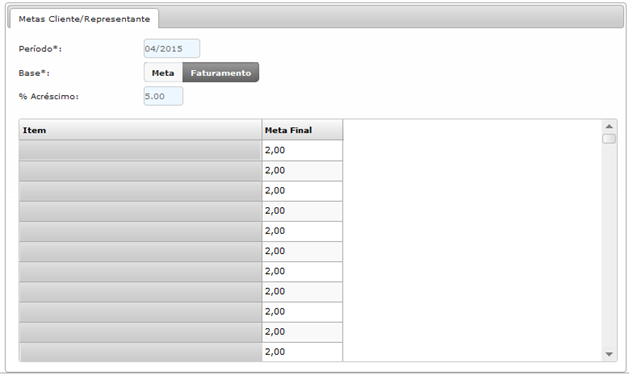Screen dimensions: 629x375
Task: Click the Meta Final column header
Action: pyautogui.click(x=302, y=130)
